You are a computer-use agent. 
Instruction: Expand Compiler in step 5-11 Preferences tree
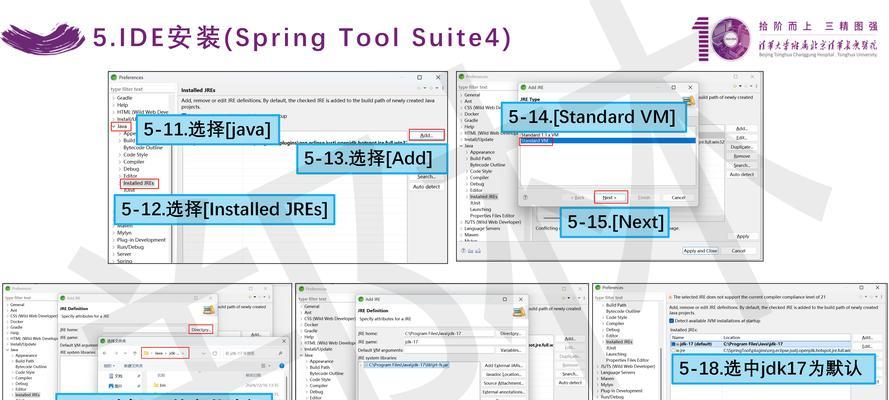[120, 162]
